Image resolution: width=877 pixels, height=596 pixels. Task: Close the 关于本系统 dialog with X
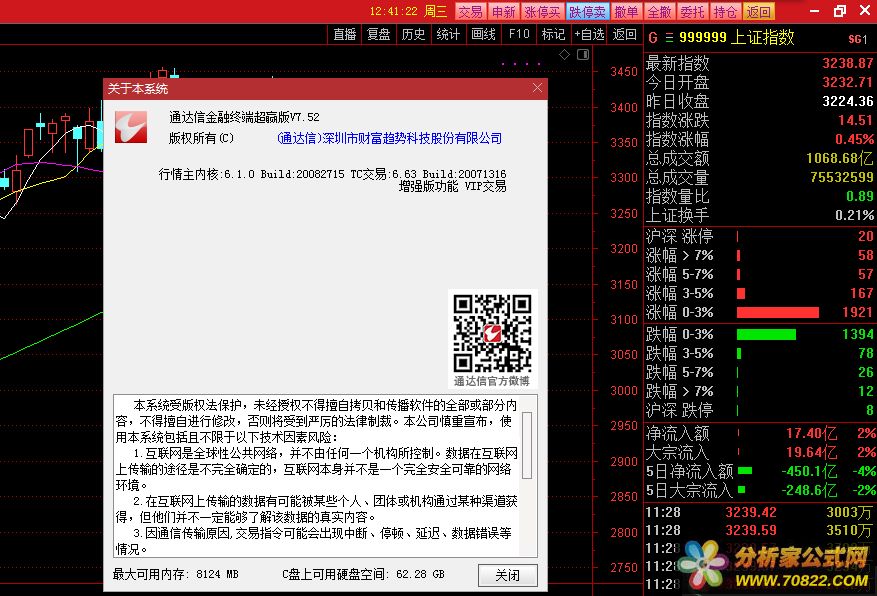point(537,88)
